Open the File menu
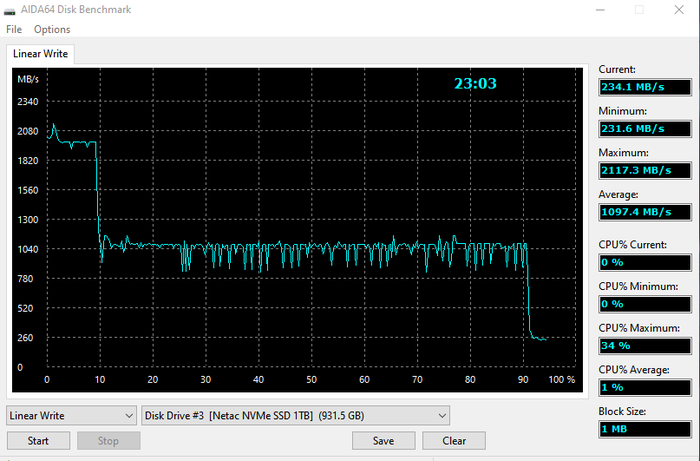The height and width of the screenshot is (461, 700). pos(14,29)
